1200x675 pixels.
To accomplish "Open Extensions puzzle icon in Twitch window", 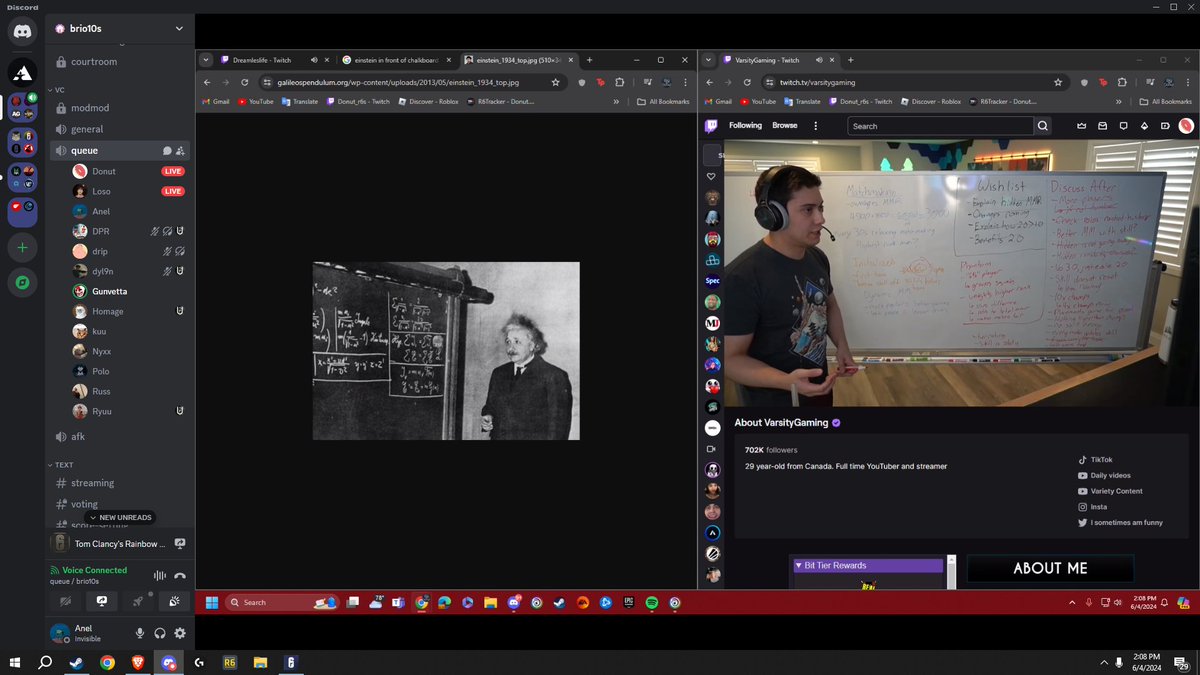I will tap(1122, 82).
